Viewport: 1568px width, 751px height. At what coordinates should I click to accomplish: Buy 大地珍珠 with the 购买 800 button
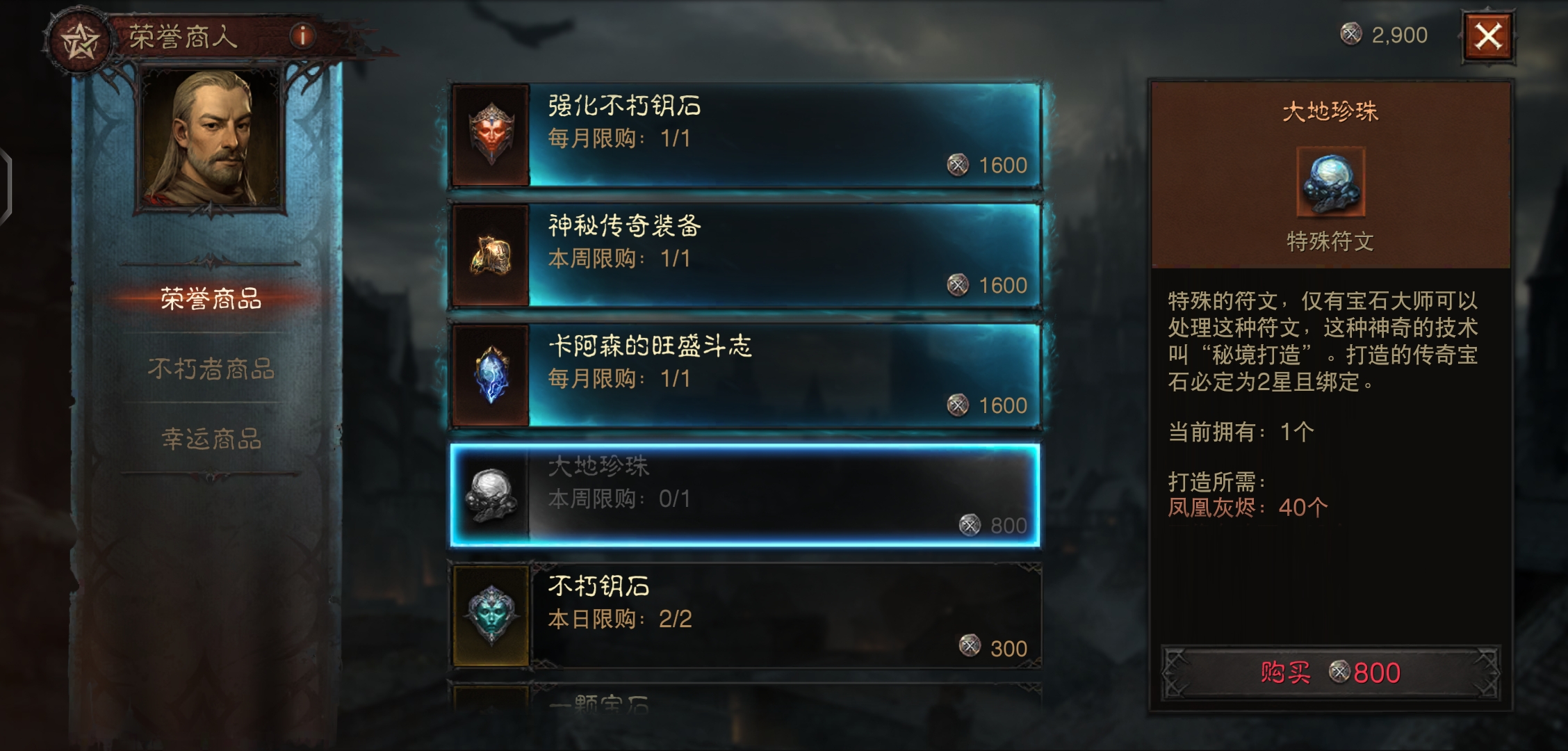pyautogui.click(x=1330, y=672)
